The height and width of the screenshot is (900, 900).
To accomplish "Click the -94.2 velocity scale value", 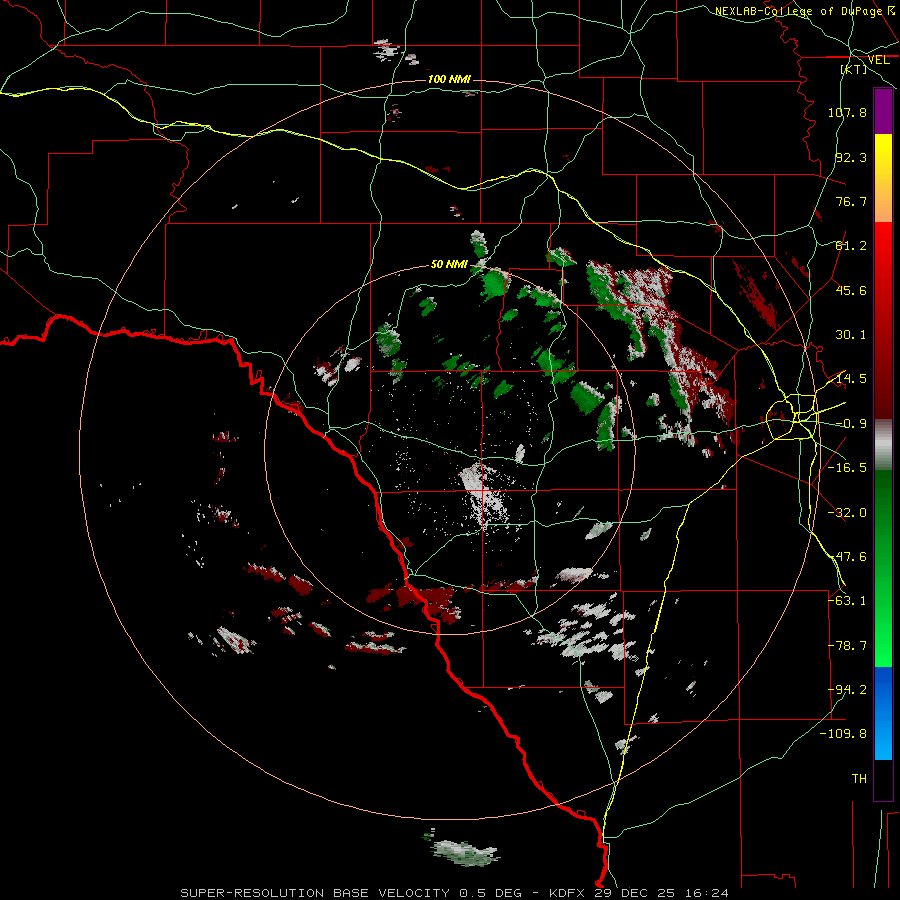I will [x=847, y=690].
